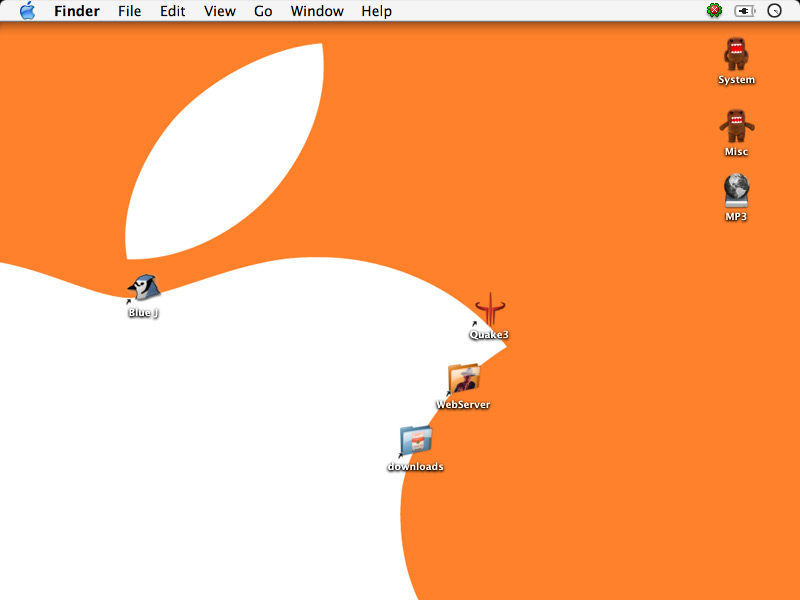
Task: Open the Finder application menu
Action: pos(77,11)
